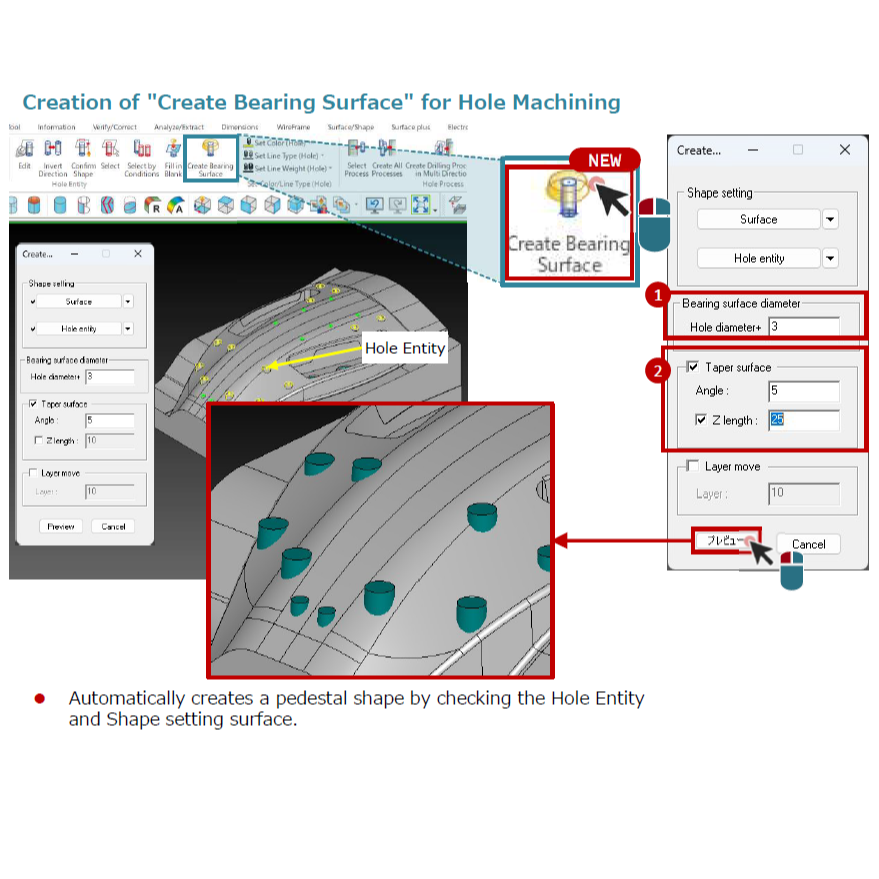This screenshot has width=879, height=879.
Task: Click Cancel button in right dialog
Action: [808, 544]
